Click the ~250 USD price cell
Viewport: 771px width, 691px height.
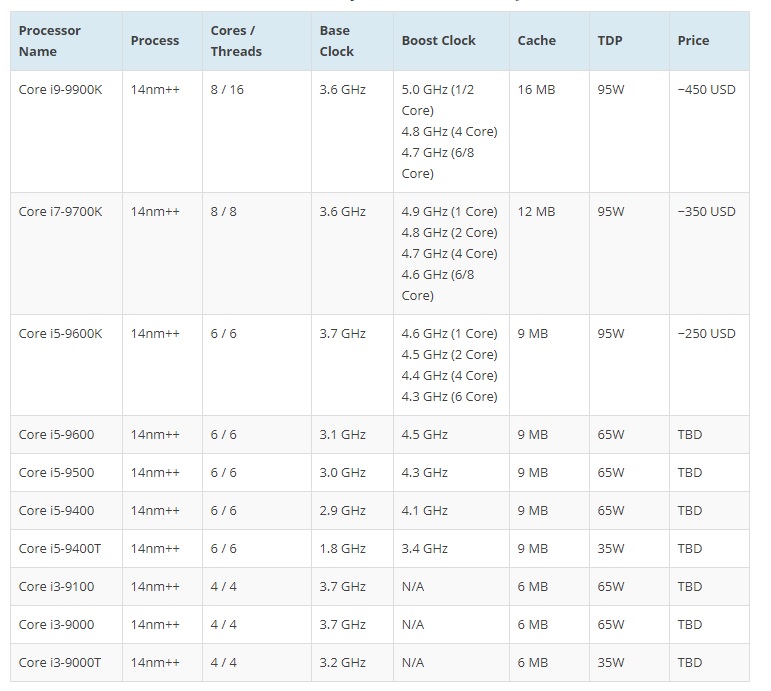[x=710, y=365]
